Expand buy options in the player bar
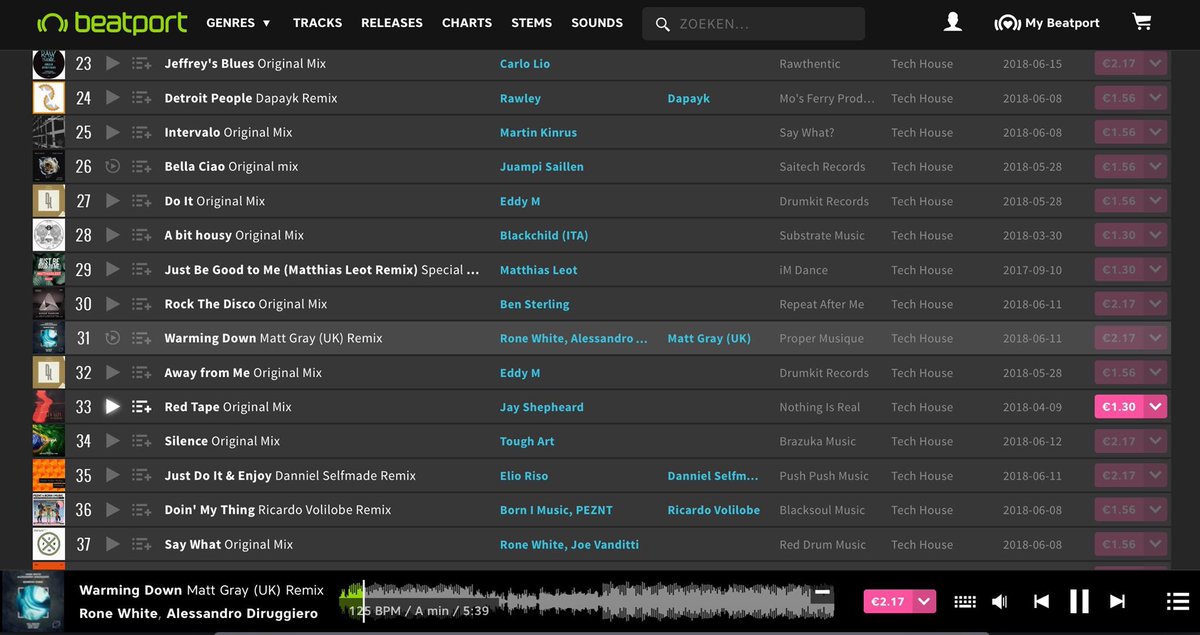 (925, 601)
